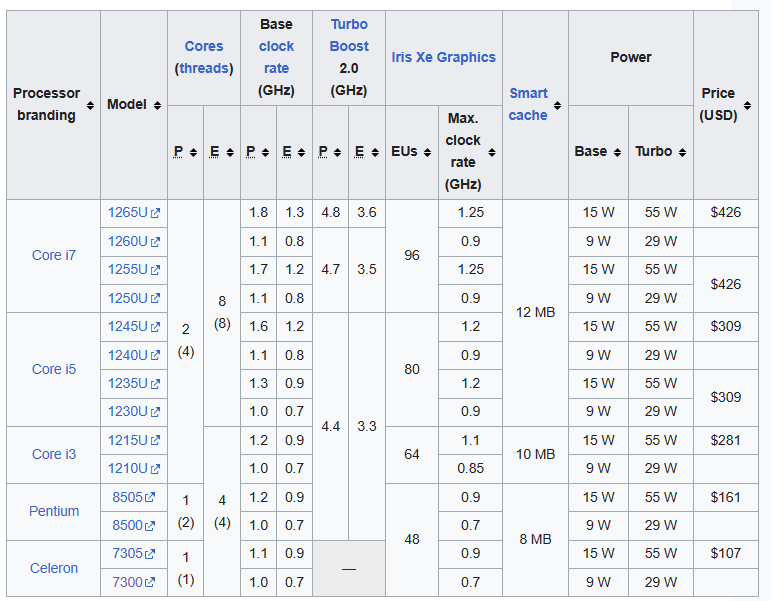Open the Turbo Boost header link
771x601 pixels.
coord(349,35)
